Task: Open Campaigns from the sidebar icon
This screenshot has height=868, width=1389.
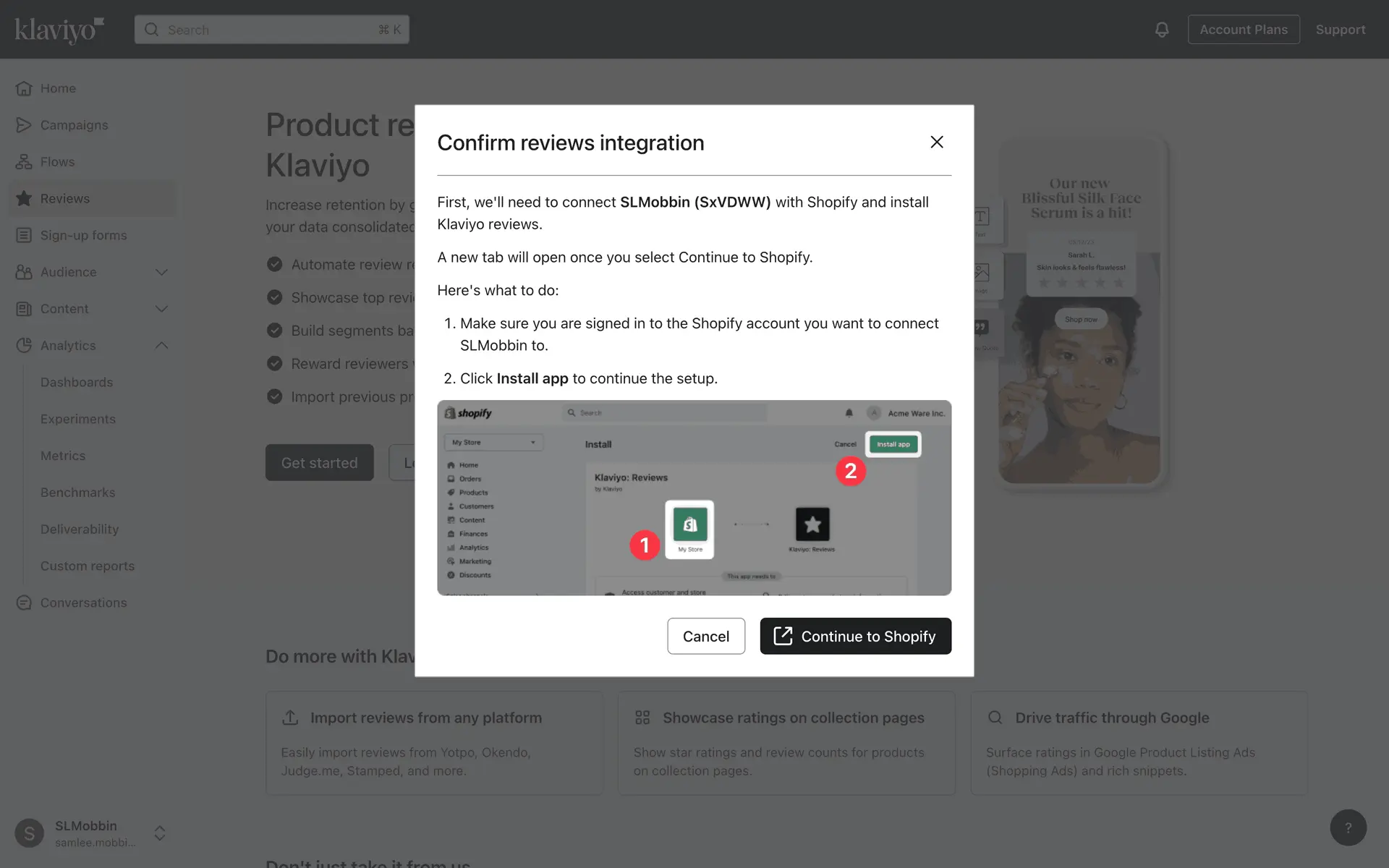Action: [x=24, y=125]
